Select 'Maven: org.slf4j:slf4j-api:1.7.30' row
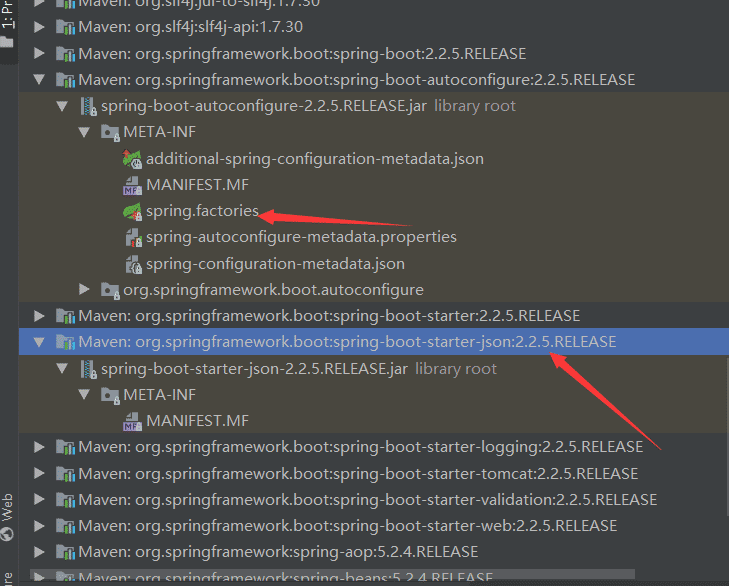 191,27
